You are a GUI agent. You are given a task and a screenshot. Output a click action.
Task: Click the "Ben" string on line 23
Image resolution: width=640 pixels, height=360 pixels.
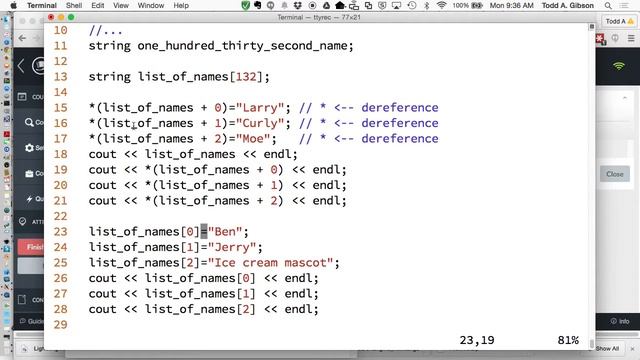click(225, 232)
